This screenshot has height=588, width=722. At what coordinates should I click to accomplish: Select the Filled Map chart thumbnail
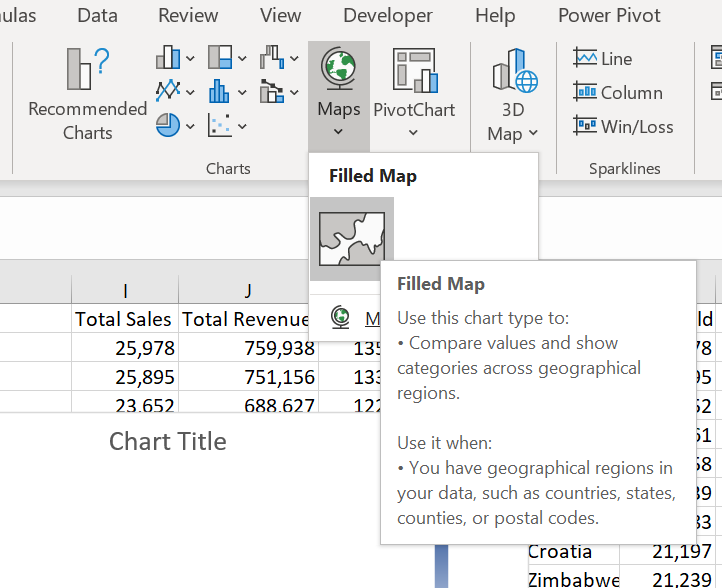pyautogui.click(x=351, y=239)
